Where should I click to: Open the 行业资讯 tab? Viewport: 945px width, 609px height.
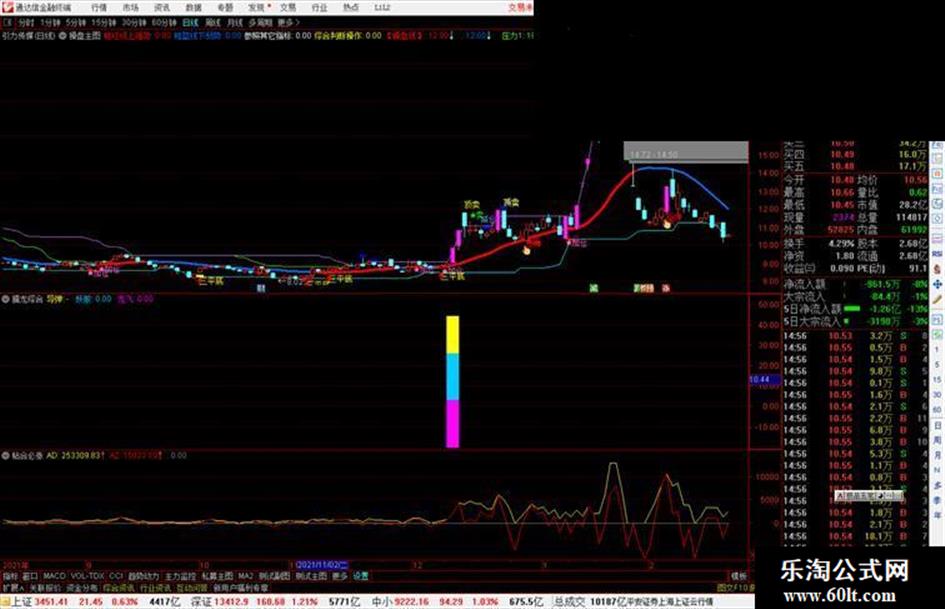(x=155, y=587)
